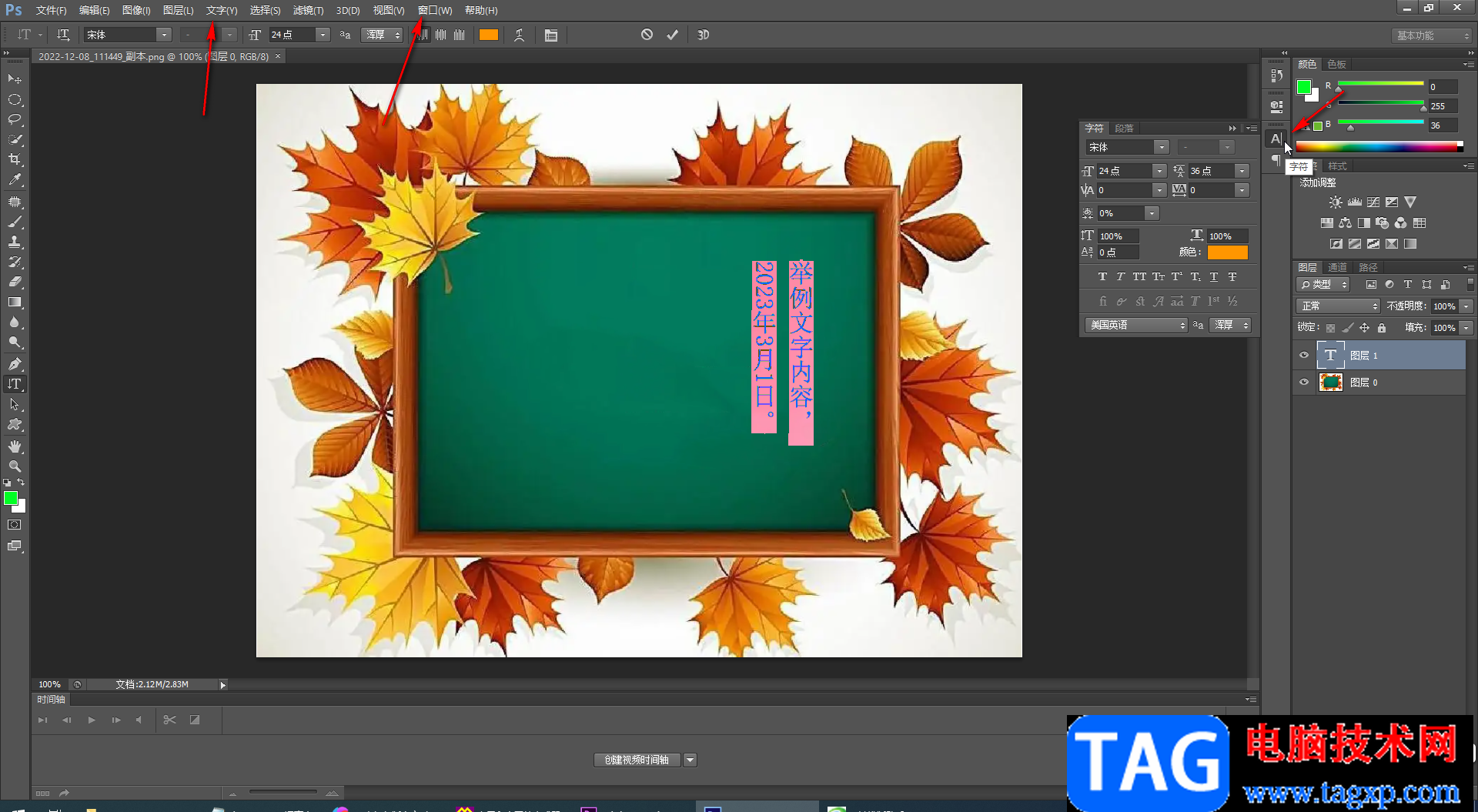1478x812 pixels.
Task: Hide layer 图层 0 visibility eye
Action: [x=1304, y=382]
